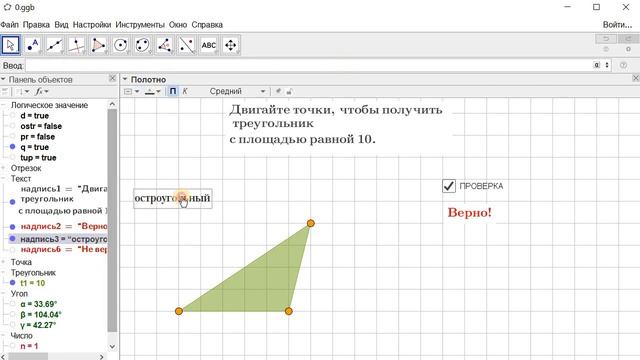Click the Redo arrow button
640x360 pixels.
click(x=629, y=39)
